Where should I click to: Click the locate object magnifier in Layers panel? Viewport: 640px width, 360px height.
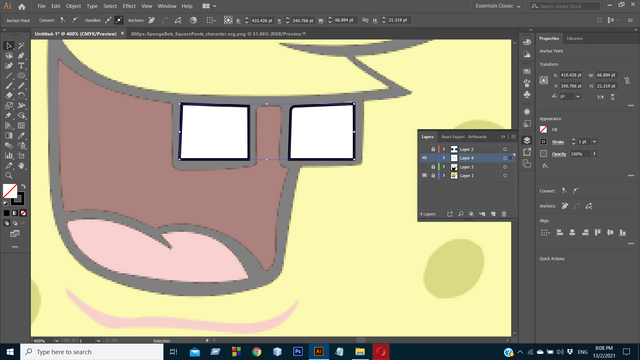click(460, 214)
